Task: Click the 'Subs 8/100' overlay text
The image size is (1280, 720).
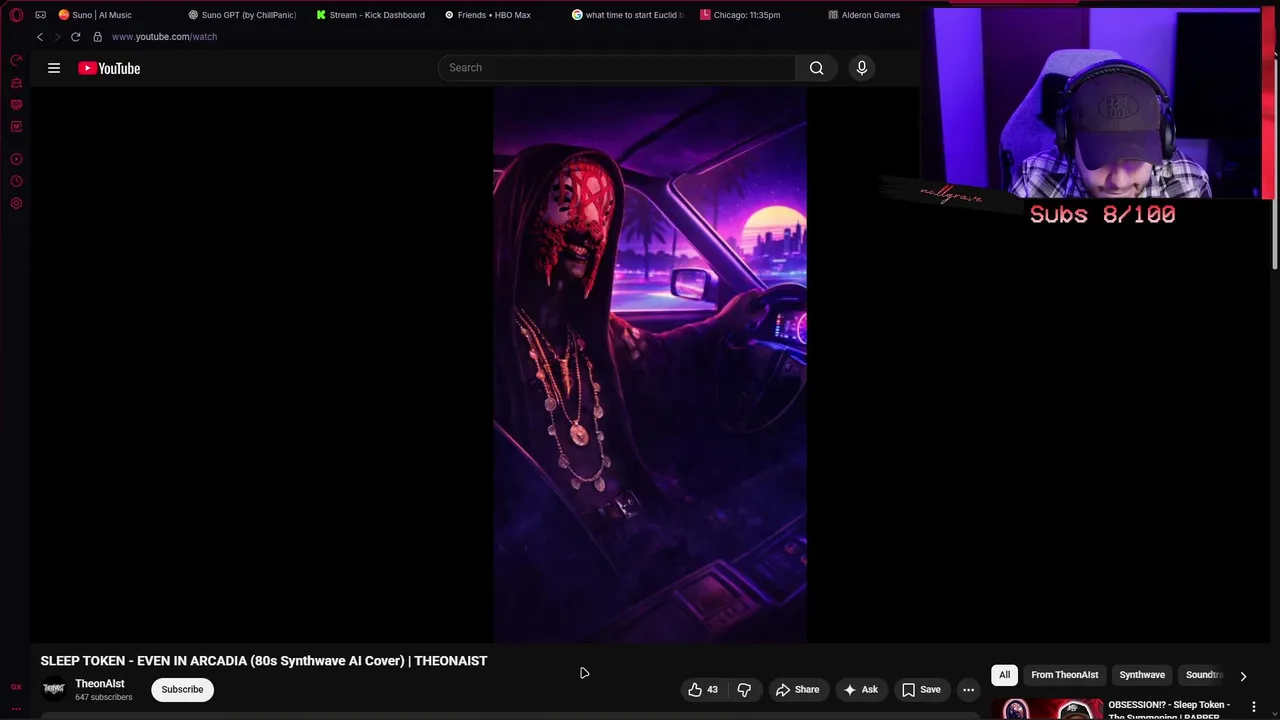Action: pos(1102,214)
